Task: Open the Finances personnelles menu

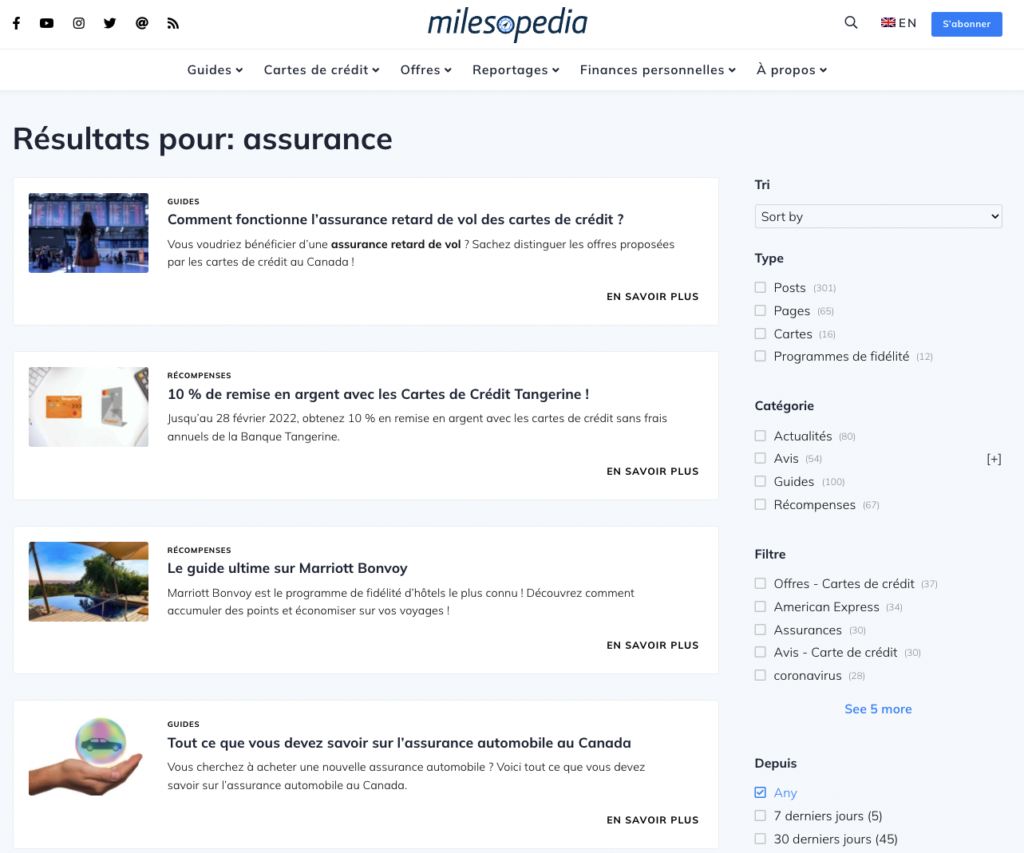Action: (x=658, y=69)
